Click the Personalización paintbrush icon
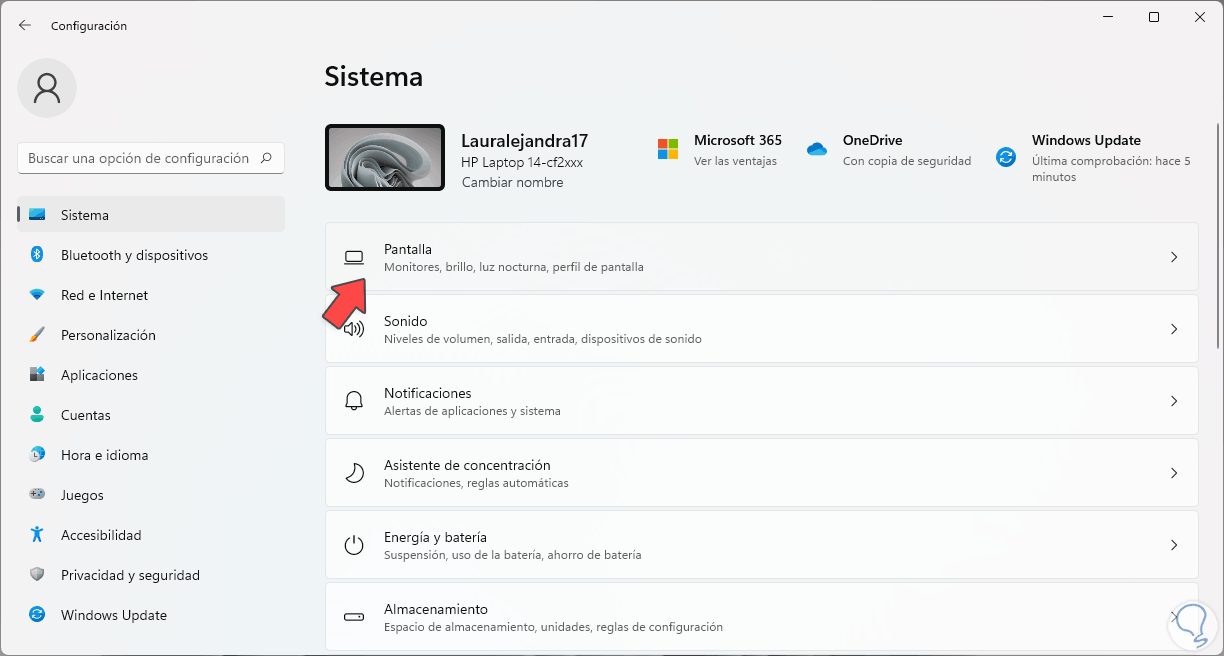This screenshot has width=1224, height=656. coord(37,335)
